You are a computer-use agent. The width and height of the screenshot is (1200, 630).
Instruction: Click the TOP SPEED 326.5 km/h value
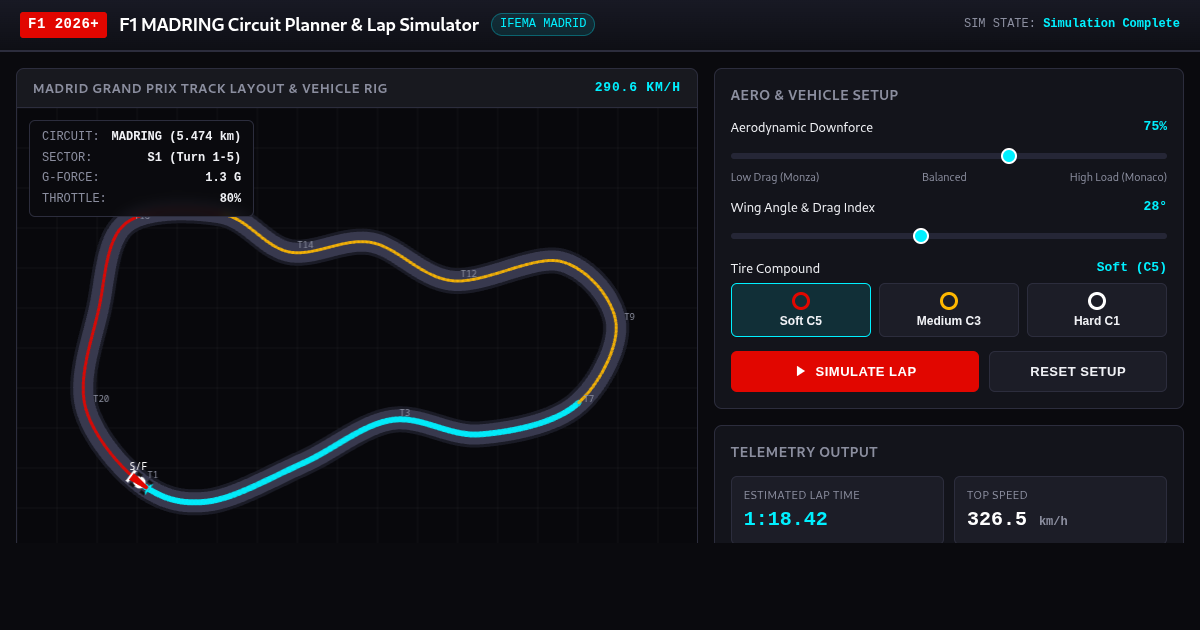[1017, 520]
